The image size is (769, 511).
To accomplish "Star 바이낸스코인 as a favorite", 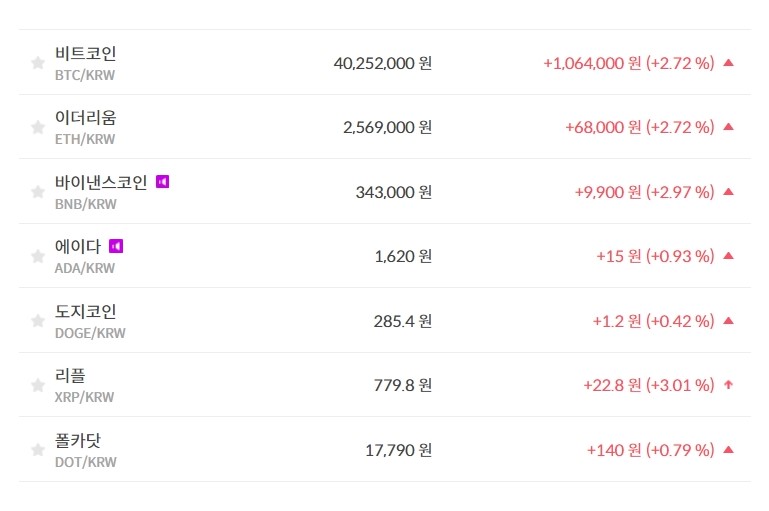I will [38, 192].
